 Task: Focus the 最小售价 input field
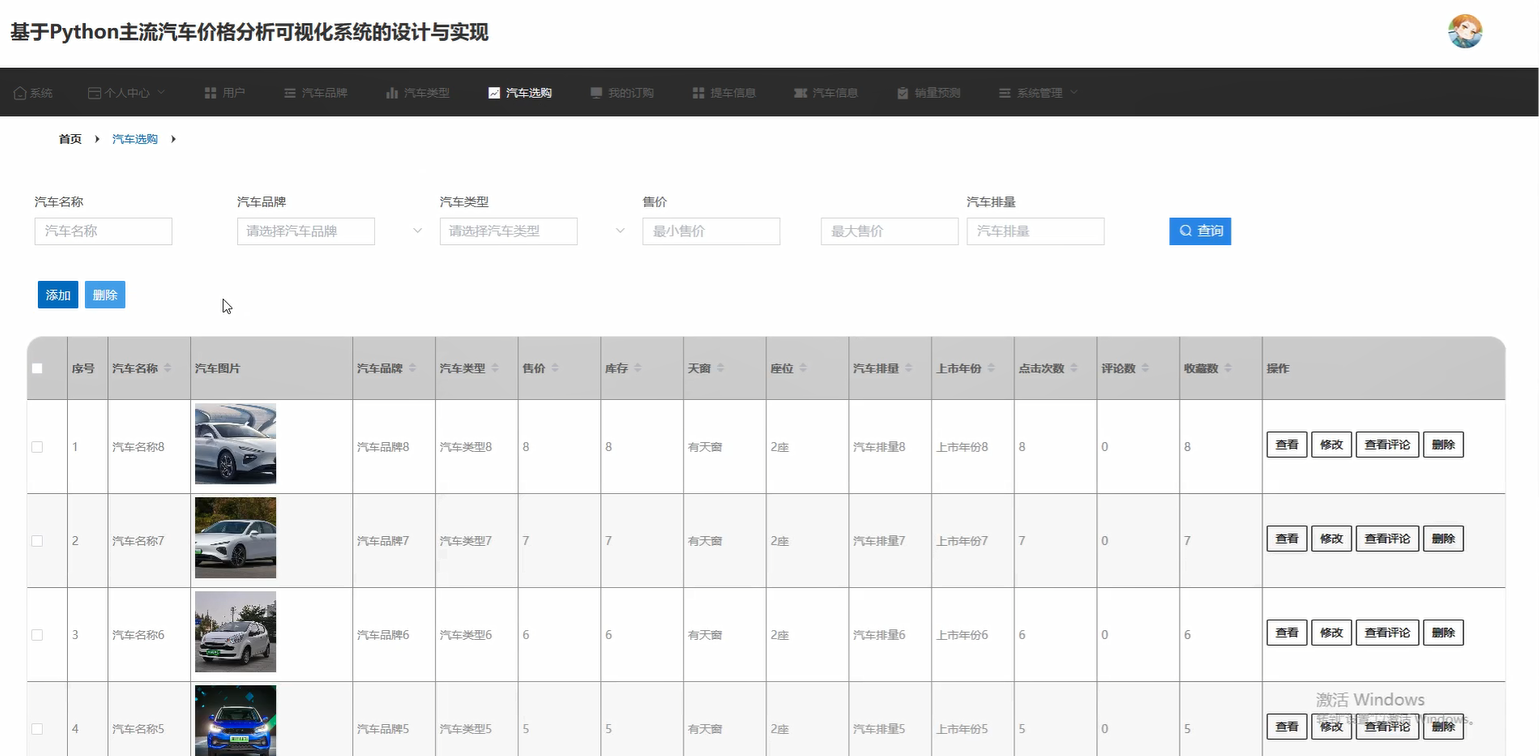point(711,231)
